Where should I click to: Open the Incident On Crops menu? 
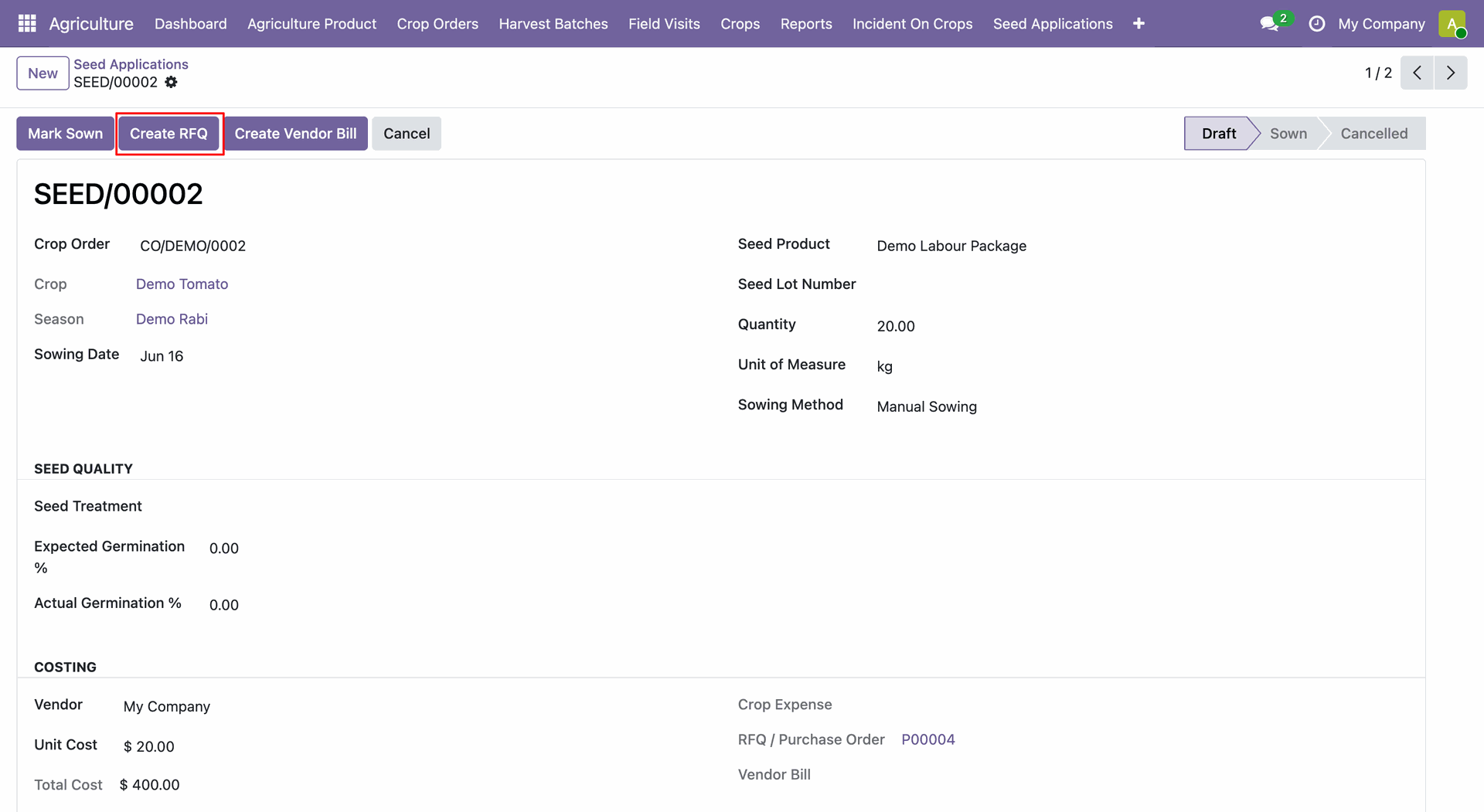912,24
